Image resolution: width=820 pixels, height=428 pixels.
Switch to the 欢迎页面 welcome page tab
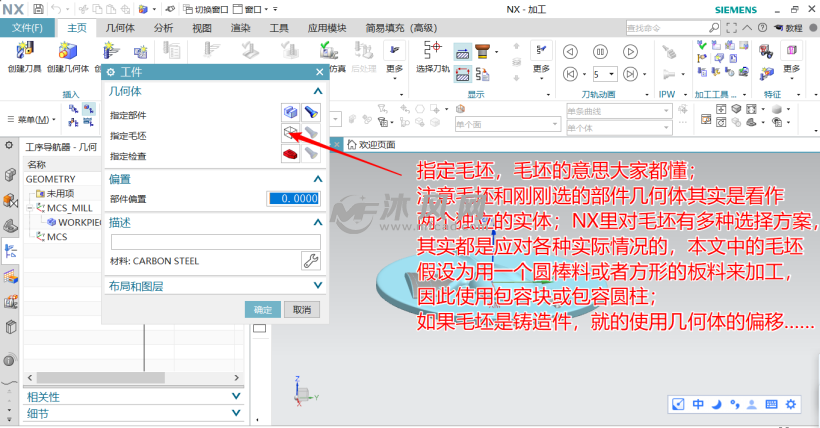tap(372, 144)
